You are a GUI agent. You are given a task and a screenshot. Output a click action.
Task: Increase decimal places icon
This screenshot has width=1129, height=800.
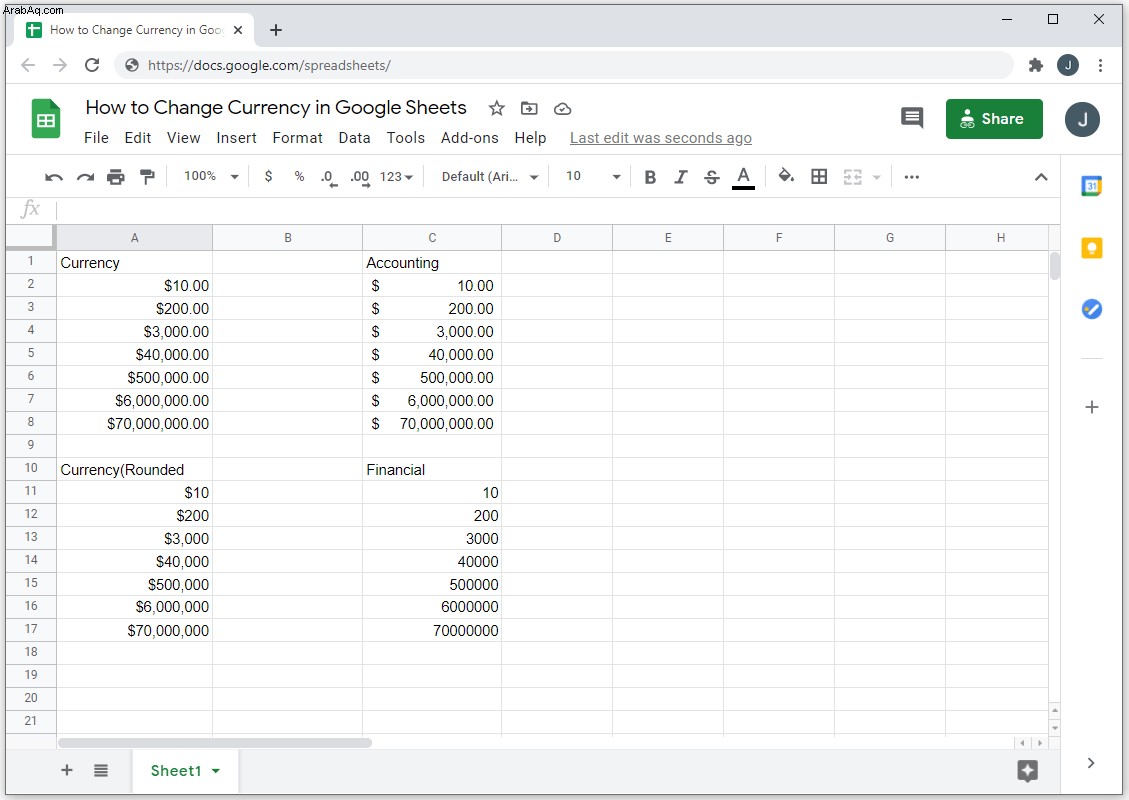click(x=360, y=178)
